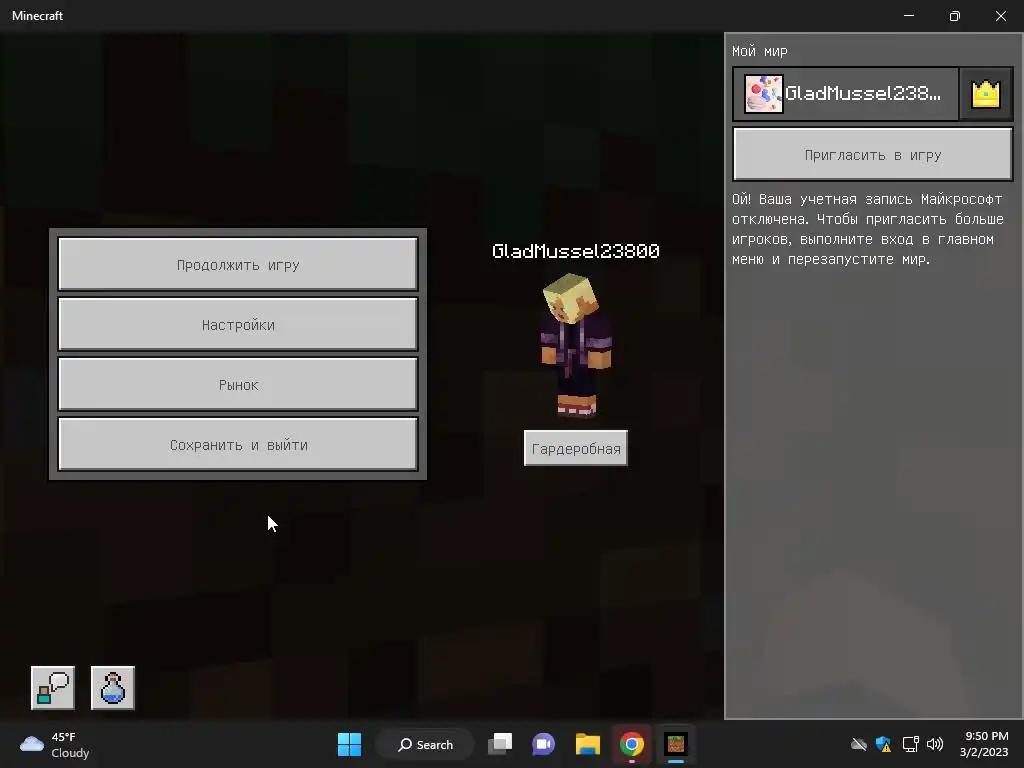This screenshot has height=768, width=1024.
Task: Switch to Google Chrome in taskbar
Action: click(x=632, y=744)
